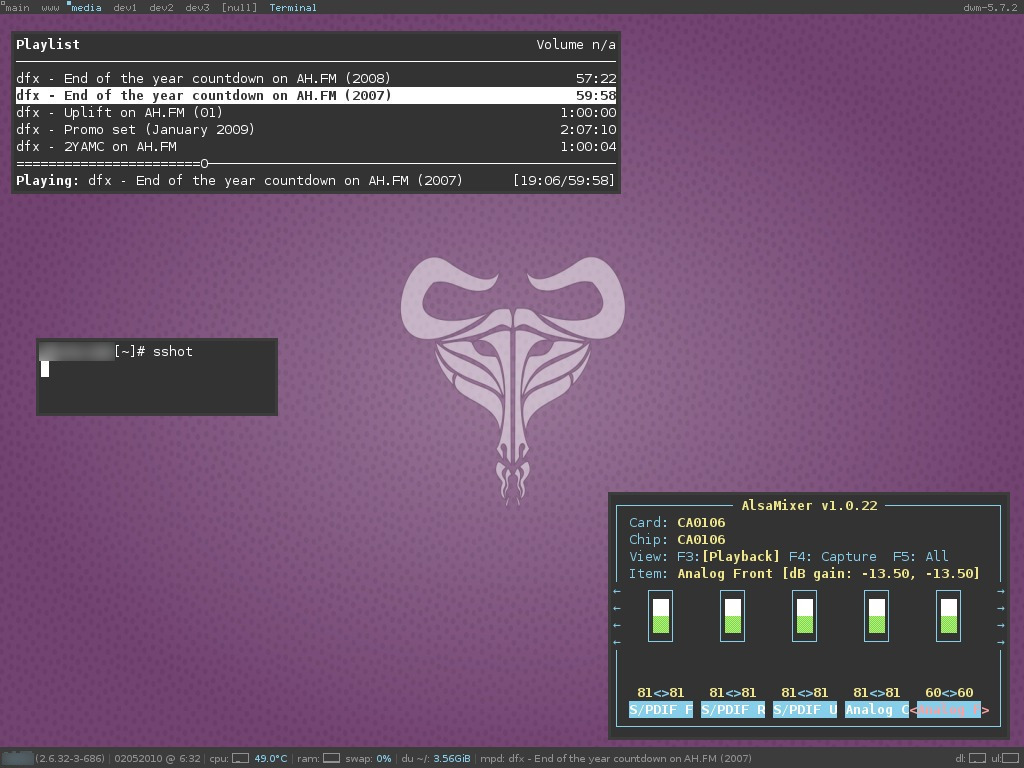Click the square indicator on main tag
This screenshot has height=768, width=1024.
[x=4, y=4]
